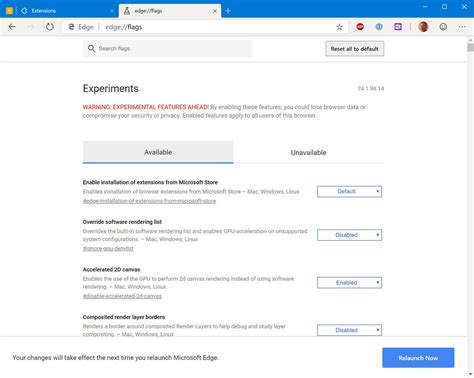Open #edge-installation-of-extensions-from-microsoft-store link
Viewport: 474px width, 378px height.
coord(149,201)
